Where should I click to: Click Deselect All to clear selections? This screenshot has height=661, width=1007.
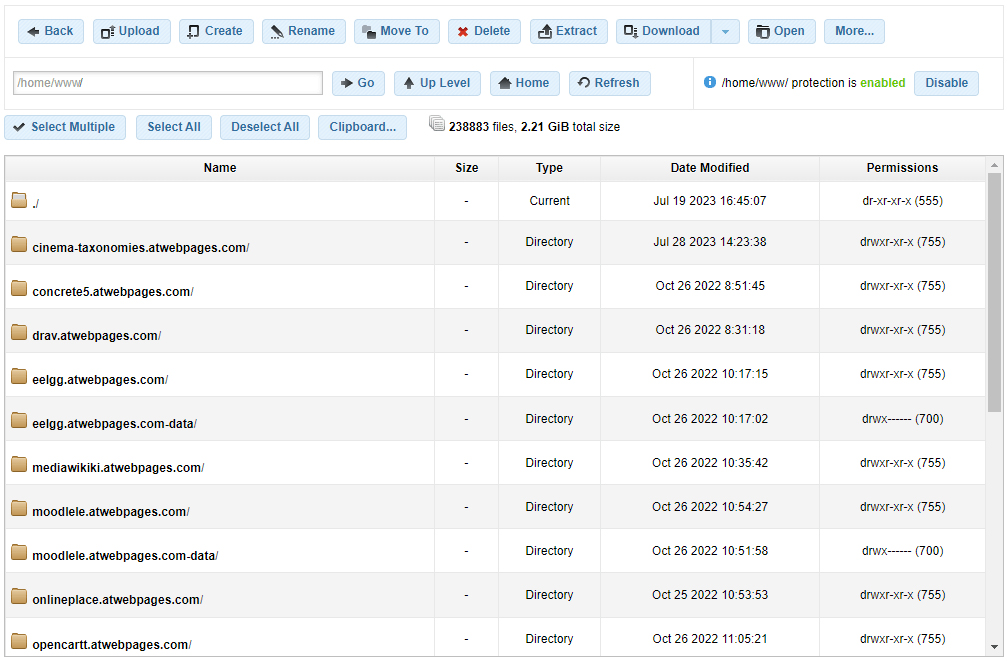(264, 127)
